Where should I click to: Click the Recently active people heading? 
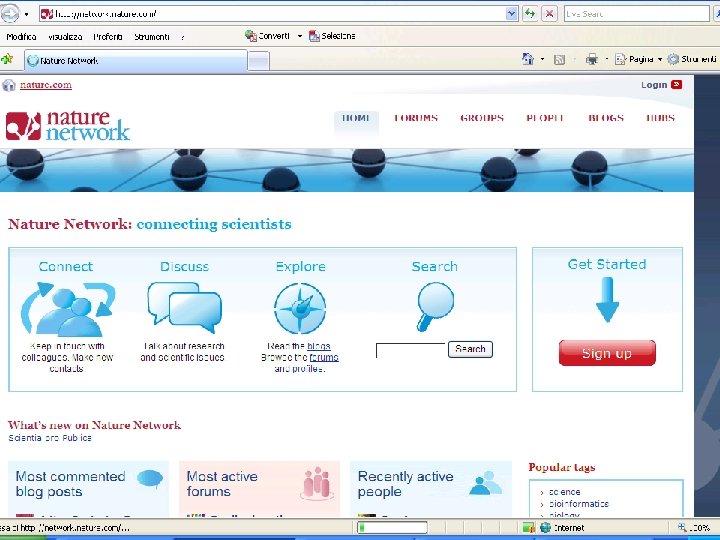click(x=405, y=484)
